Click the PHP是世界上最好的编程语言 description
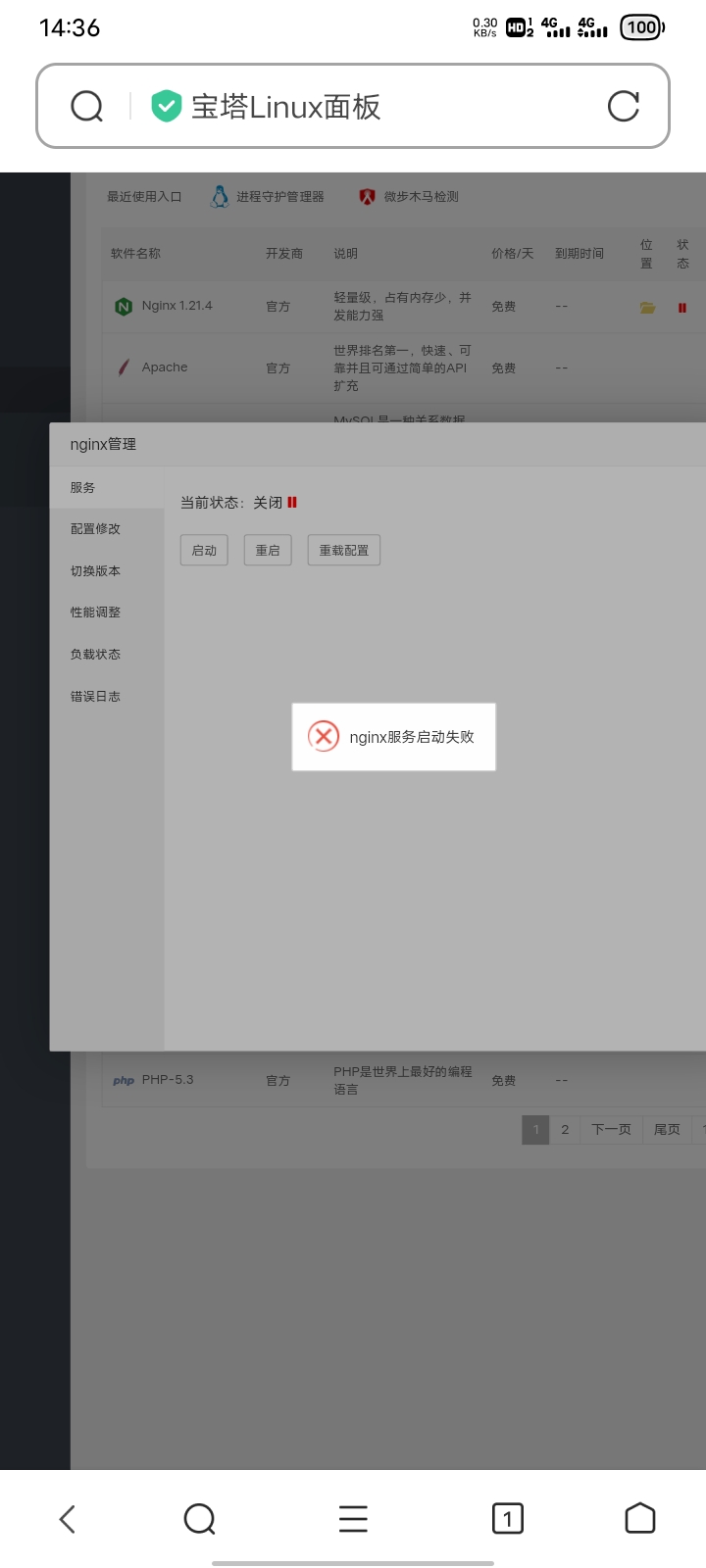The width and height of the screenshot is (706, 1568). pyautogui.click(x=403, y=1080)
